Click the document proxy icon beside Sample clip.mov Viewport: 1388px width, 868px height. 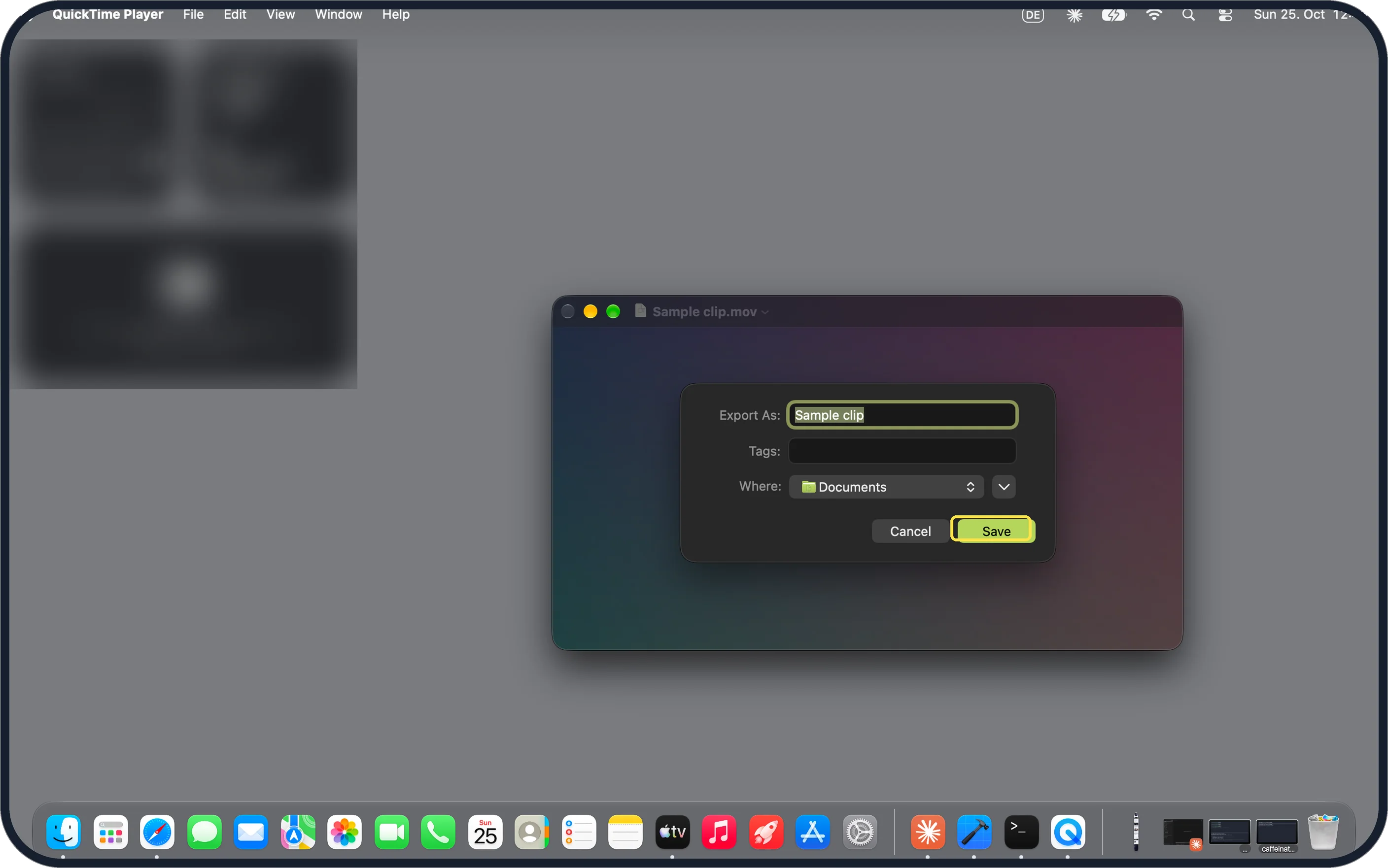640,311
